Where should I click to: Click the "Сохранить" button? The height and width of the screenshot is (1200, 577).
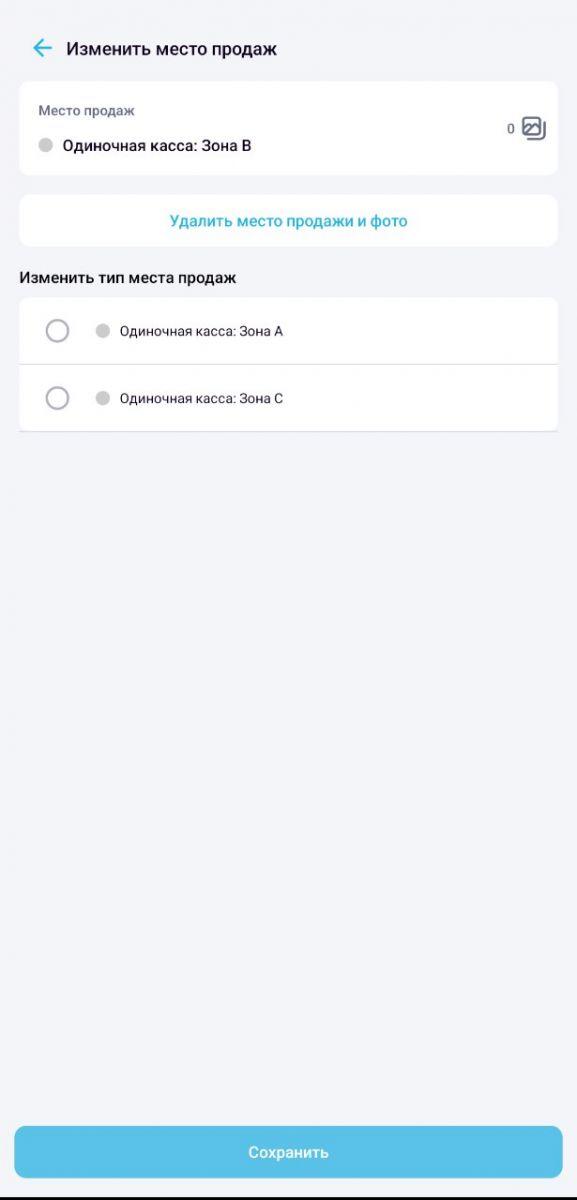point(288,1152)
